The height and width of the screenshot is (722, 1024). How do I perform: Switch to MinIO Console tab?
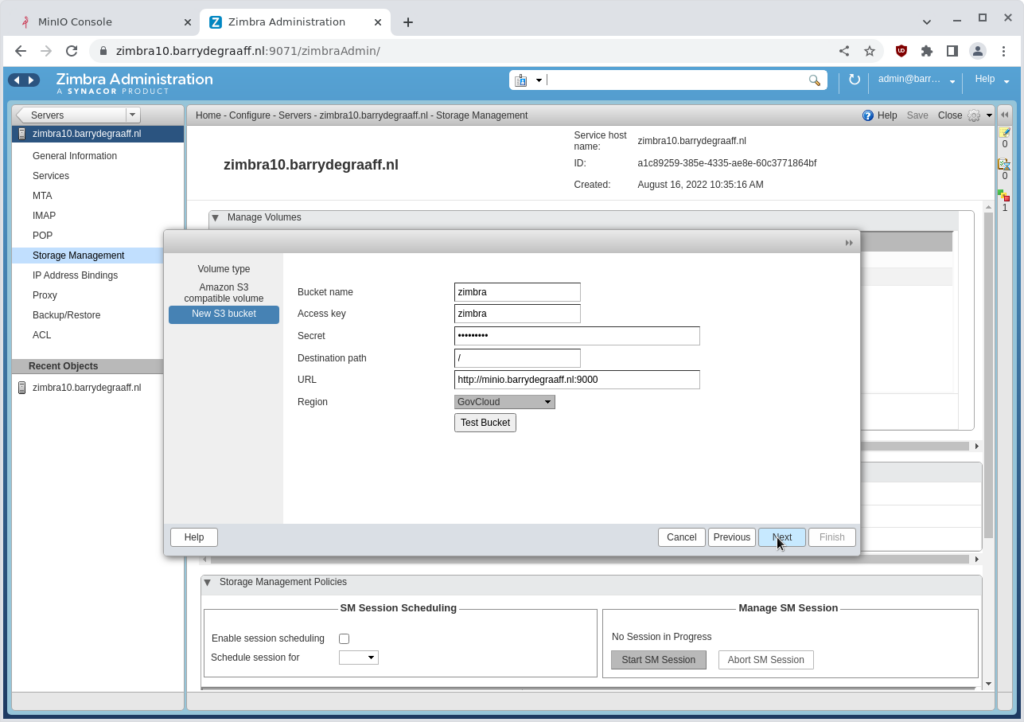point(104,22)
